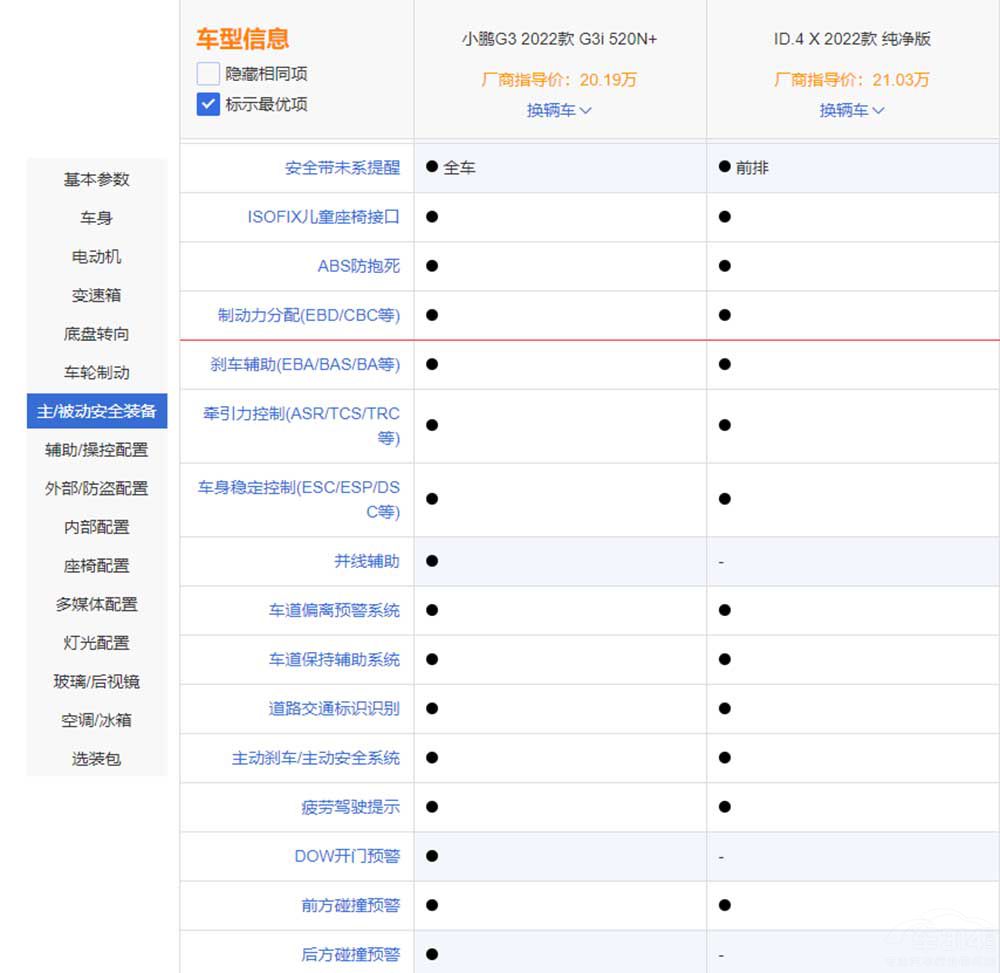This screenshot has width=1000, height=973.
Task: Check the 隐藏相同项 checkbox
Action: [x=208, y=74]
